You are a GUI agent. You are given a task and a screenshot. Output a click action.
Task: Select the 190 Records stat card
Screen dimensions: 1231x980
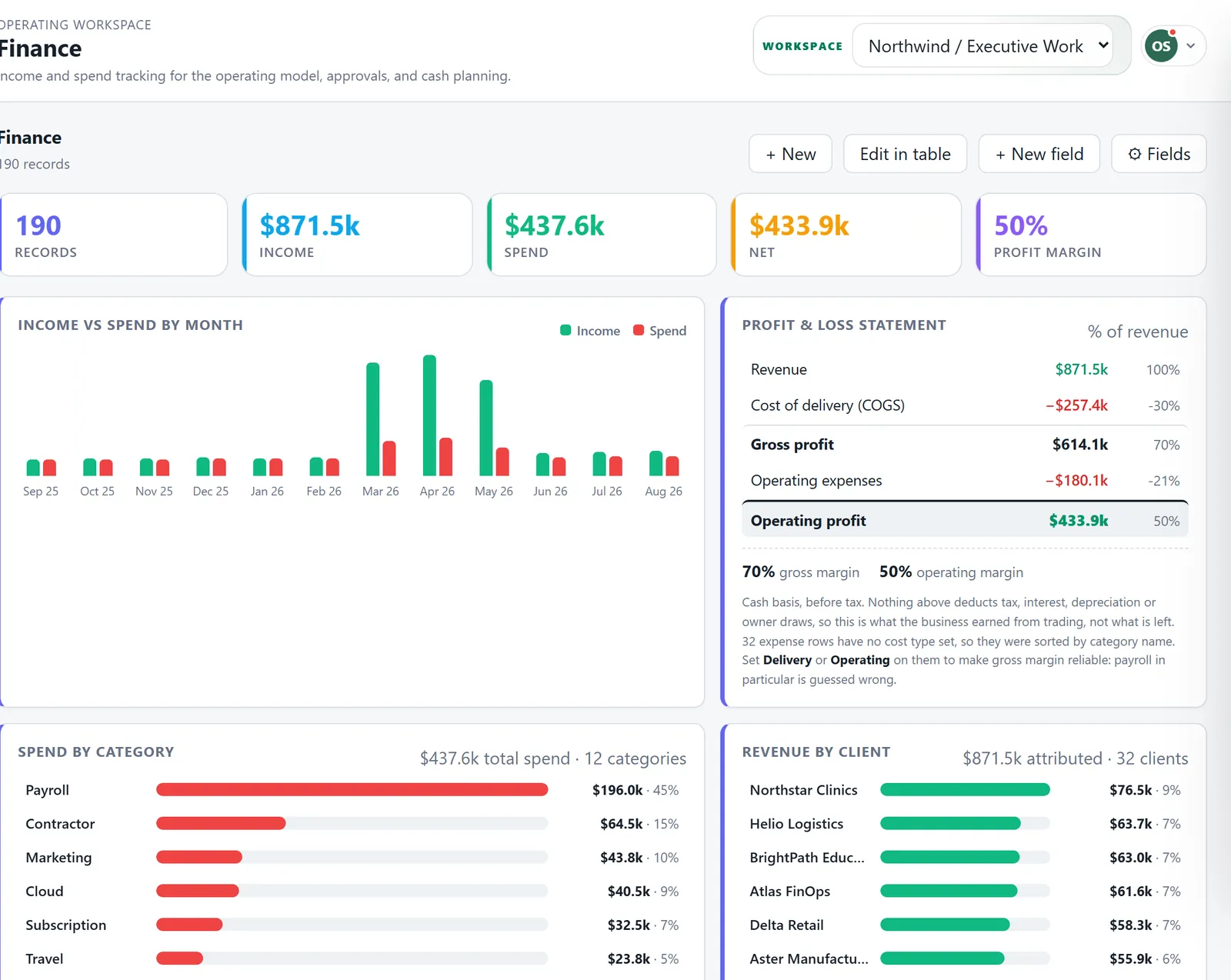pyautogui.click(x=114, y=235)
